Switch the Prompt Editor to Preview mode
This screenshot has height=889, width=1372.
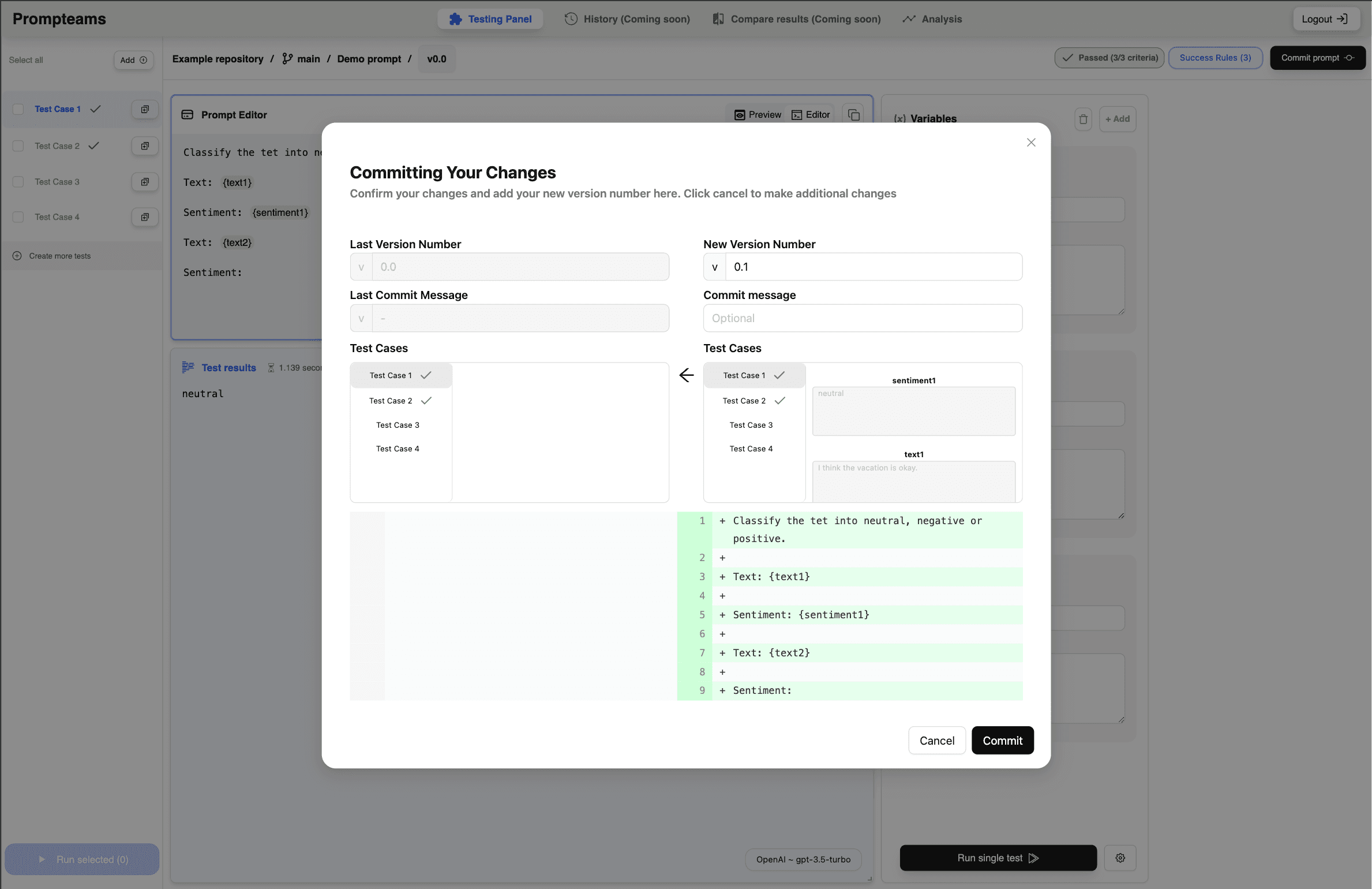(x=757, y=114)
